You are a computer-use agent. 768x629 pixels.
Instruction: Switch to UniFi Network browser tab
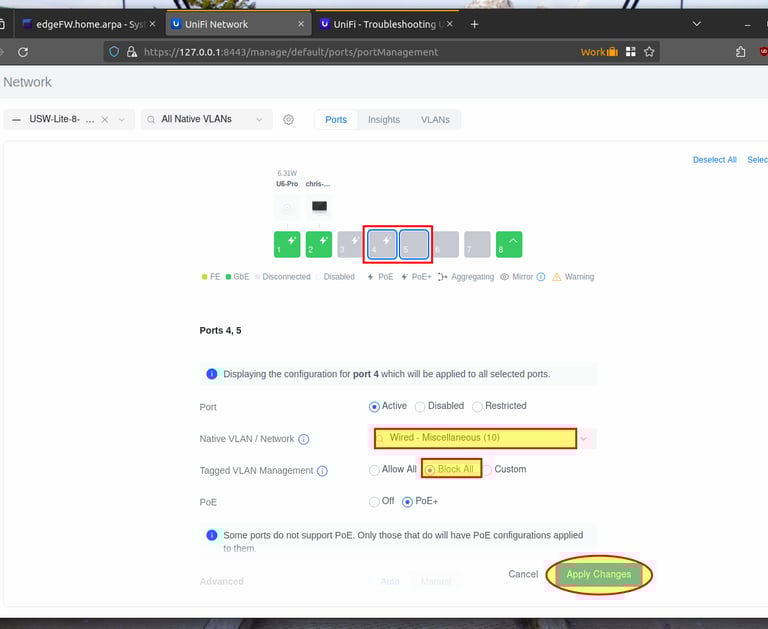(x=239, y=24)
